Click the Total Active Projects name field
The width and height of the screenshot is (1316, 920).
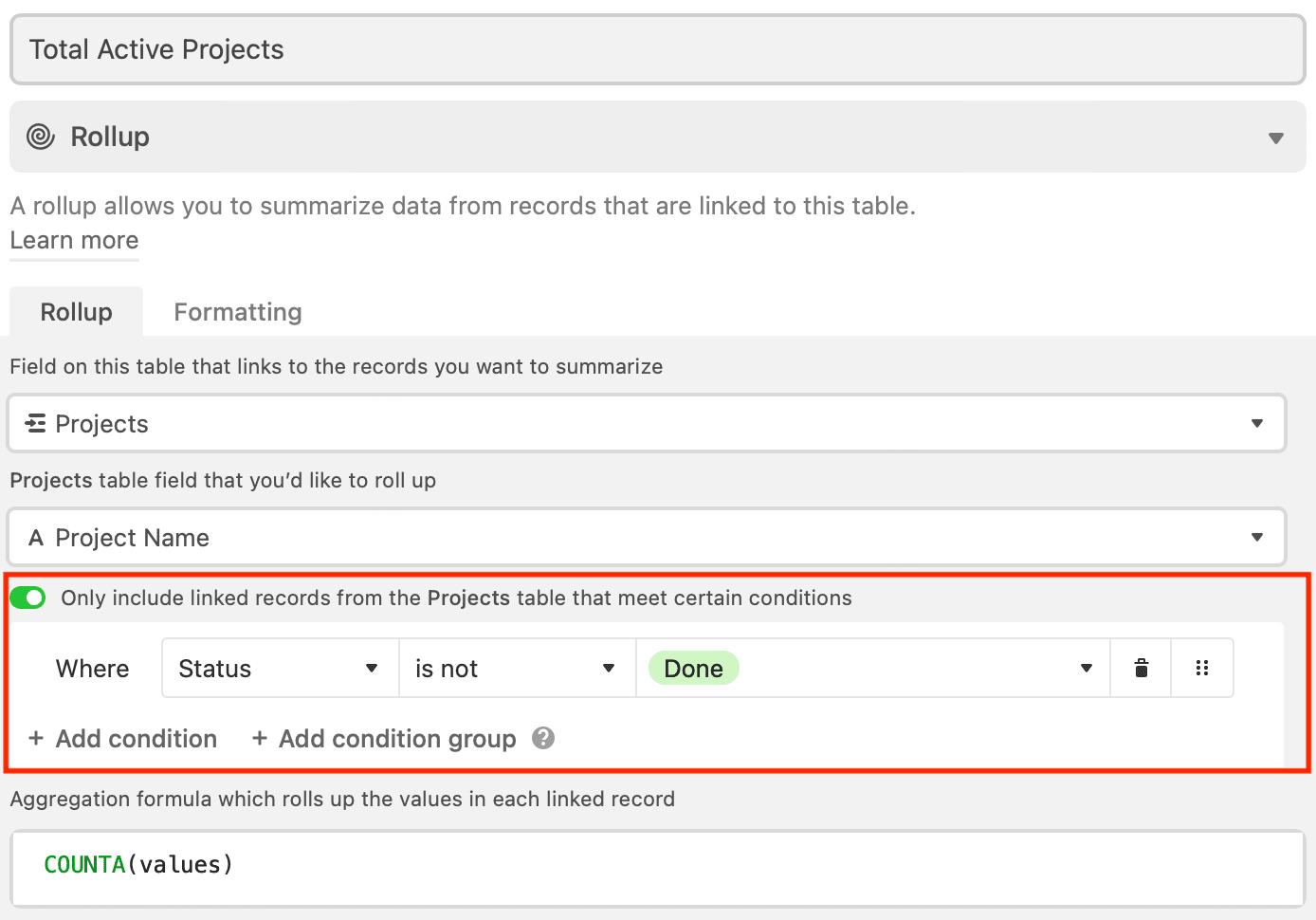click(657, 49)
